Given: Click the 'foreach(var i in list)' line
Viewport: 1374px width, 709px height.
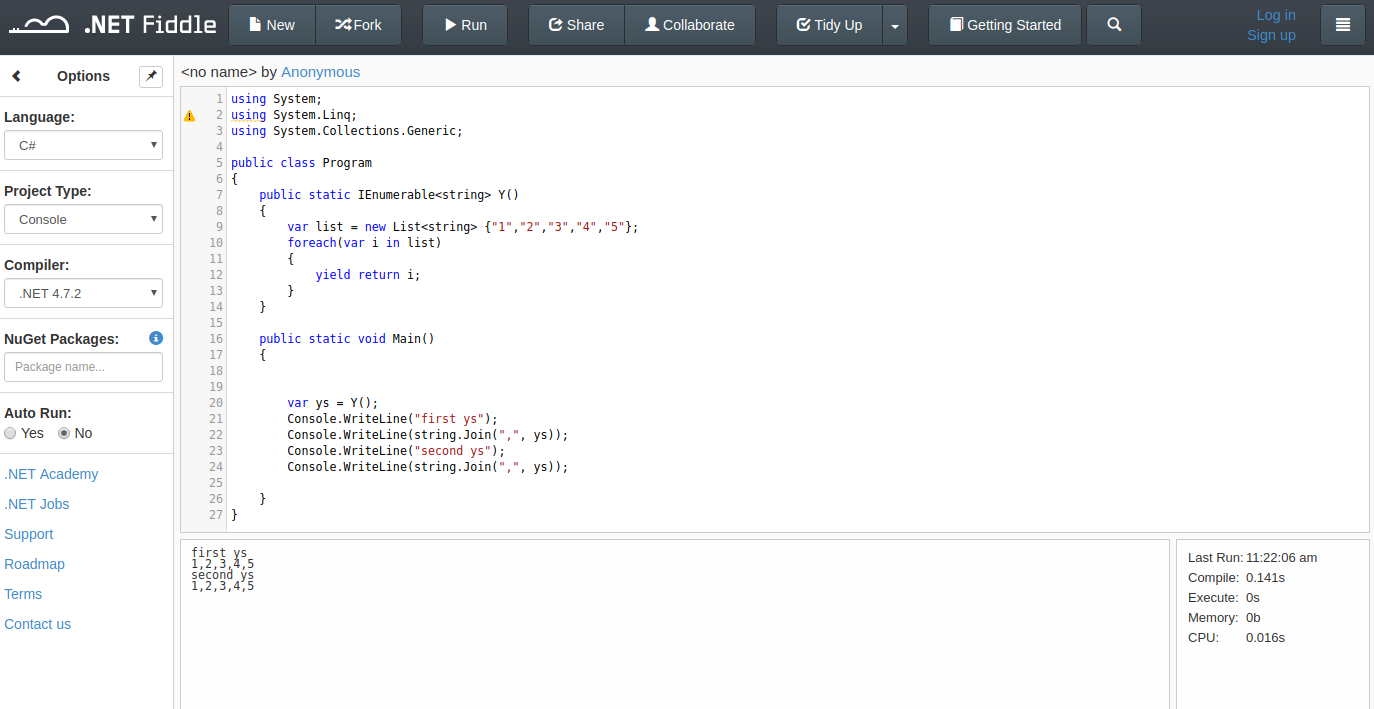Looking at the screenshot, I should pyautogui.click(x=364, y=243).
